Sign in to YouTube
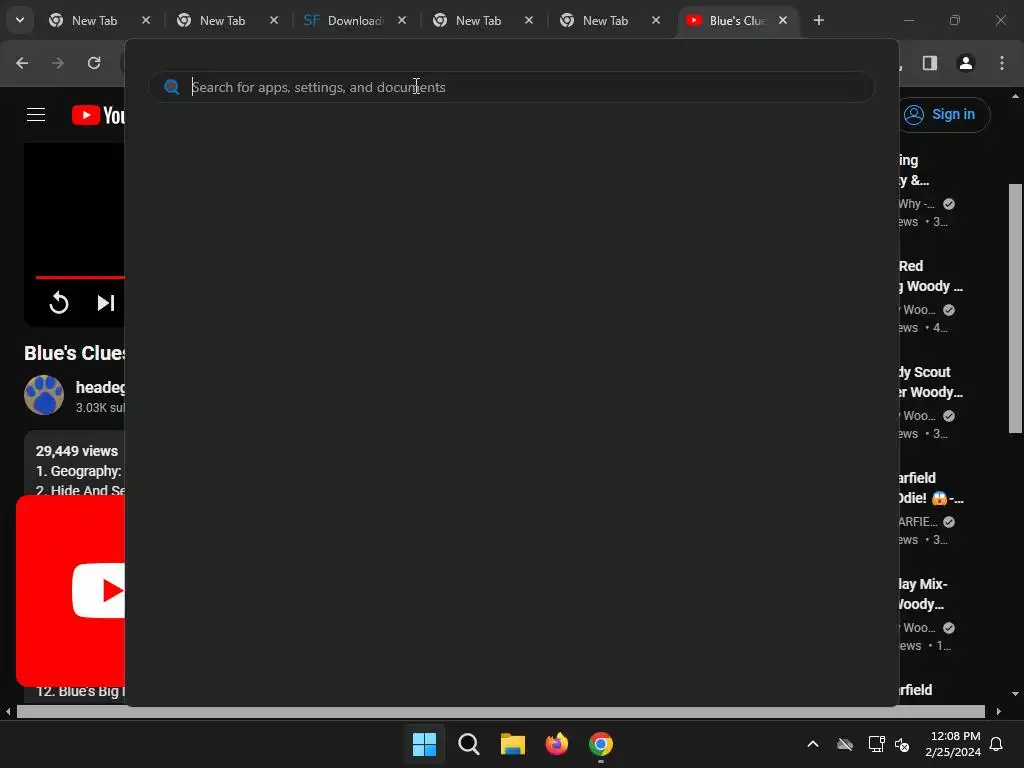 coord(942,114)
